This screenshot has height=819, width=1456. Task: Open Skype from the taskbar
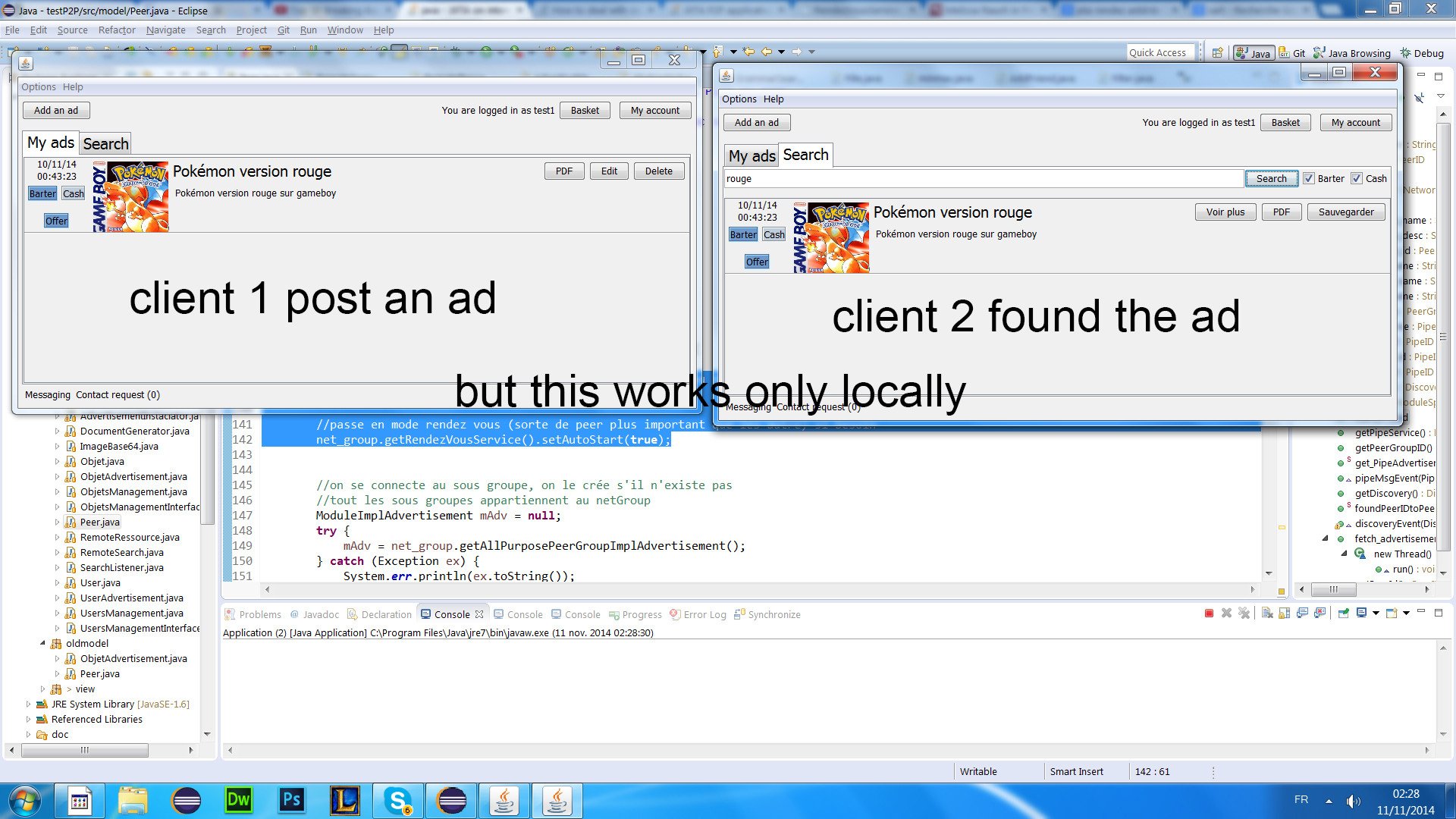coord(398,801)
